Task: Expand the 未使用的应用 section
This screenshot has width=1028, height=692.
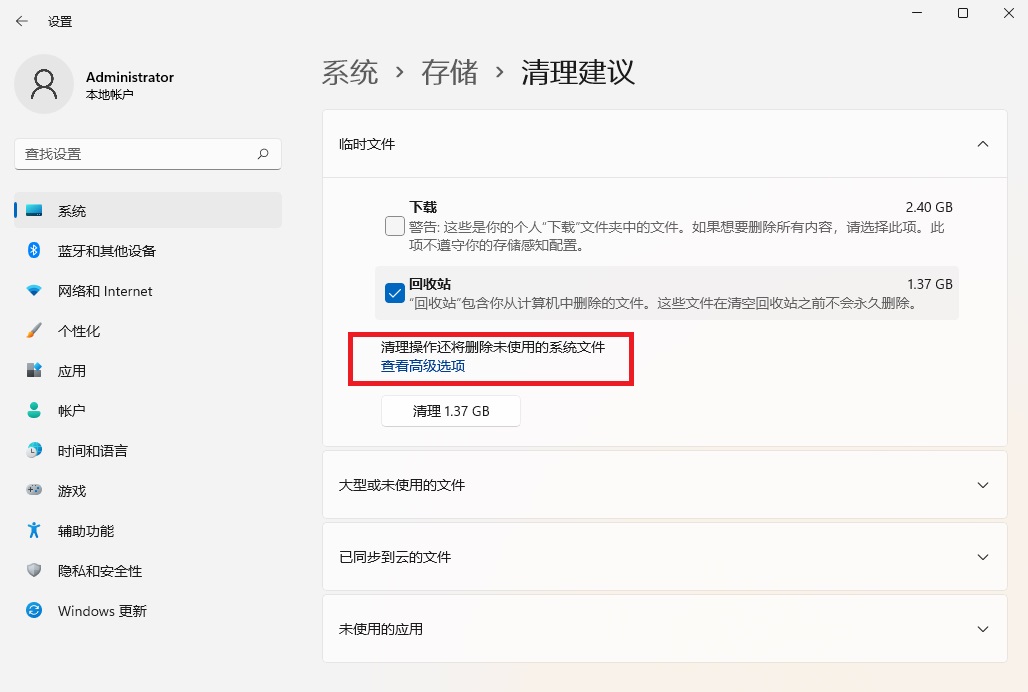Action: pos(982,629)
